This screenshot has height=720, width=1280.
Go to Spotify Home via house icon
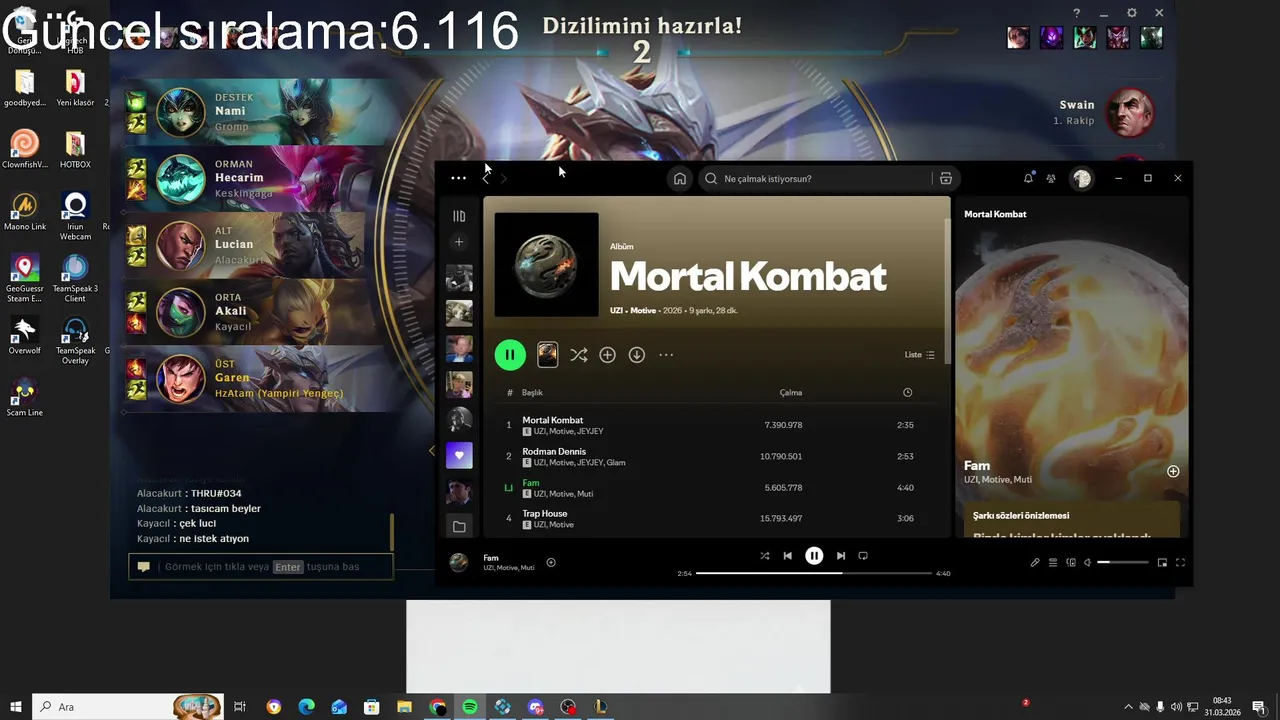click(x=680, y=178)
